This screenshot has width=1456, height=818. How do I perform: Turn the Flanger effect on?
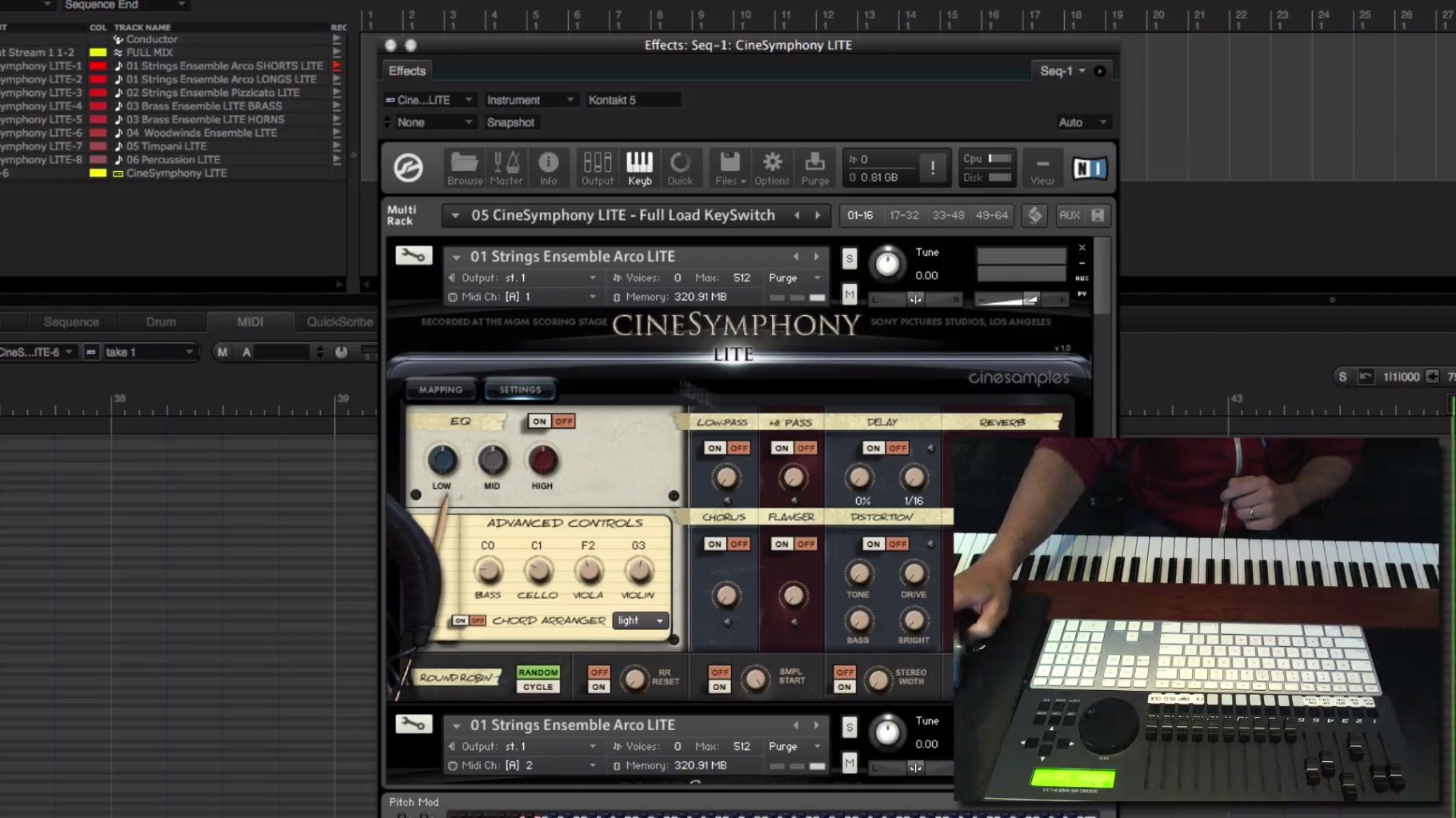tap(782, 544)
